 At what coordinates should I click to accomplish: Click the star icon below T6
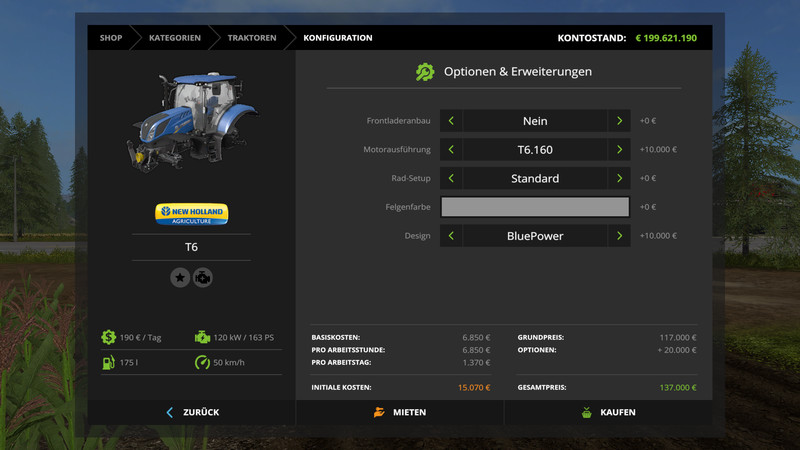[x=180, y=277]
